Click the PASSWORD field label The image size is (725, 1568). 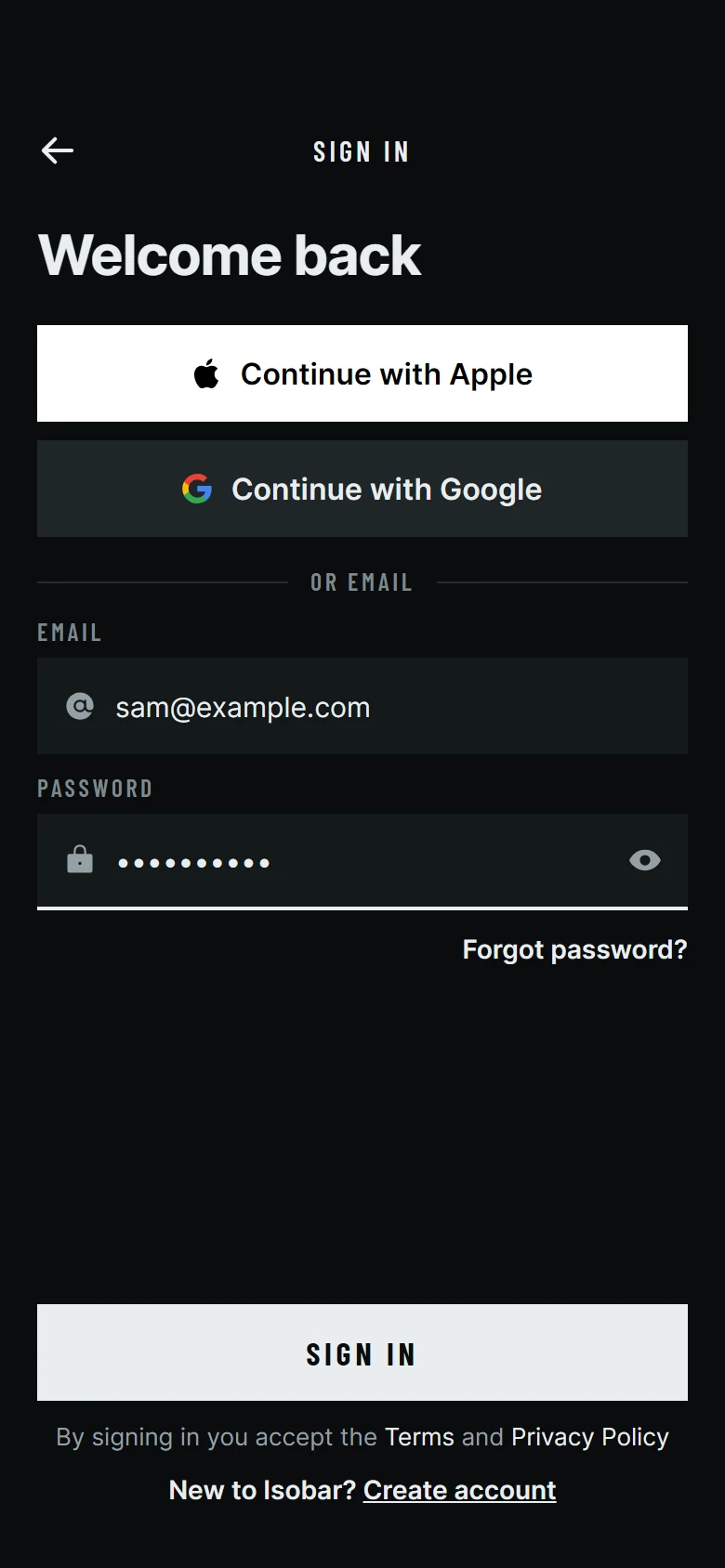coord(95,789)
